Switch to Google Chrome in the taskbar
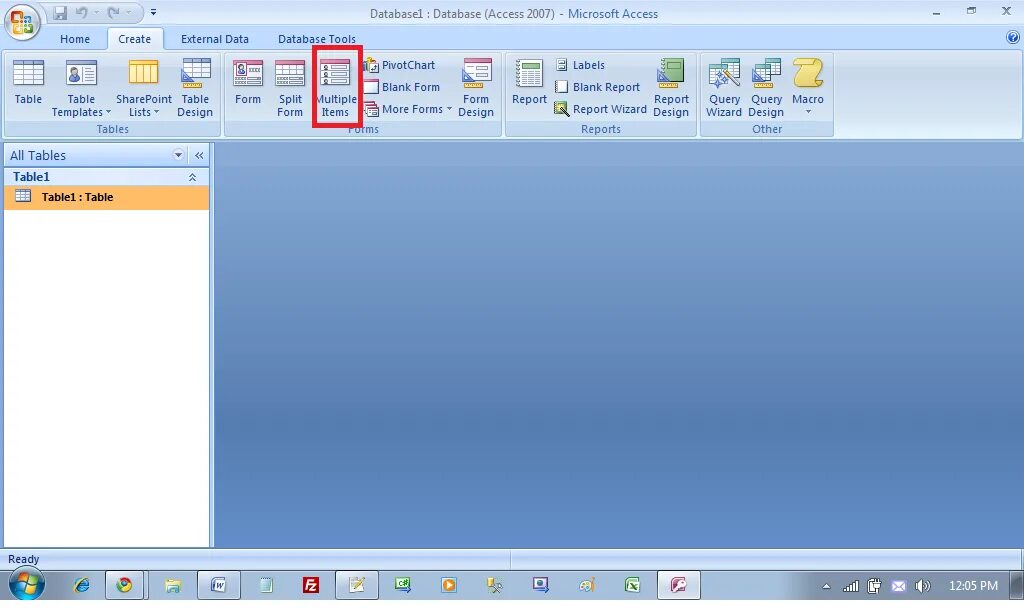Screen dimensions: 1024x611 click(124, 585)
